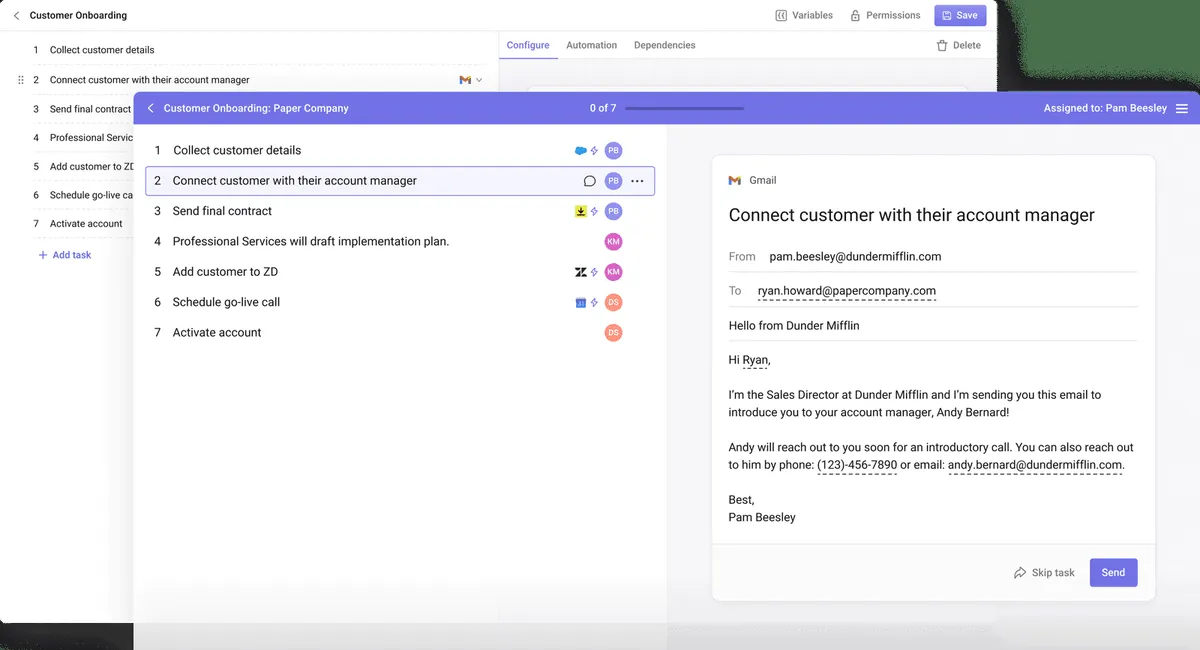Edit the To recipient email field
The height and width of the screenshot is (650, 1200).
(846, 291)
